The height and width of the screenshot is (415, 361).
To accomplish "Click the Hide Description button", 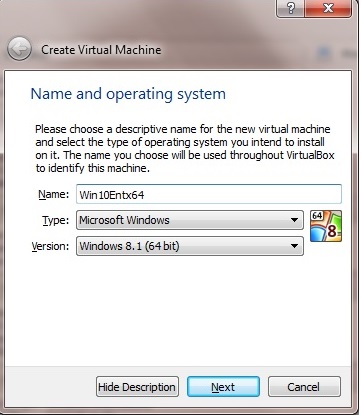I will [137, 387].
